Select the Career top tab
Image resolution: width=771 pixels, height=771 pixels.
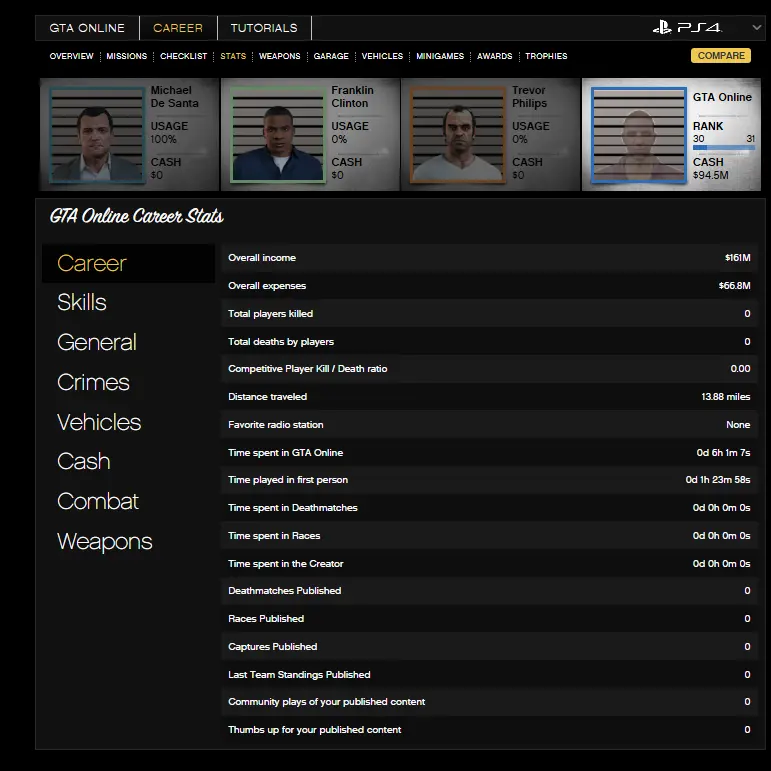(178, 28)
